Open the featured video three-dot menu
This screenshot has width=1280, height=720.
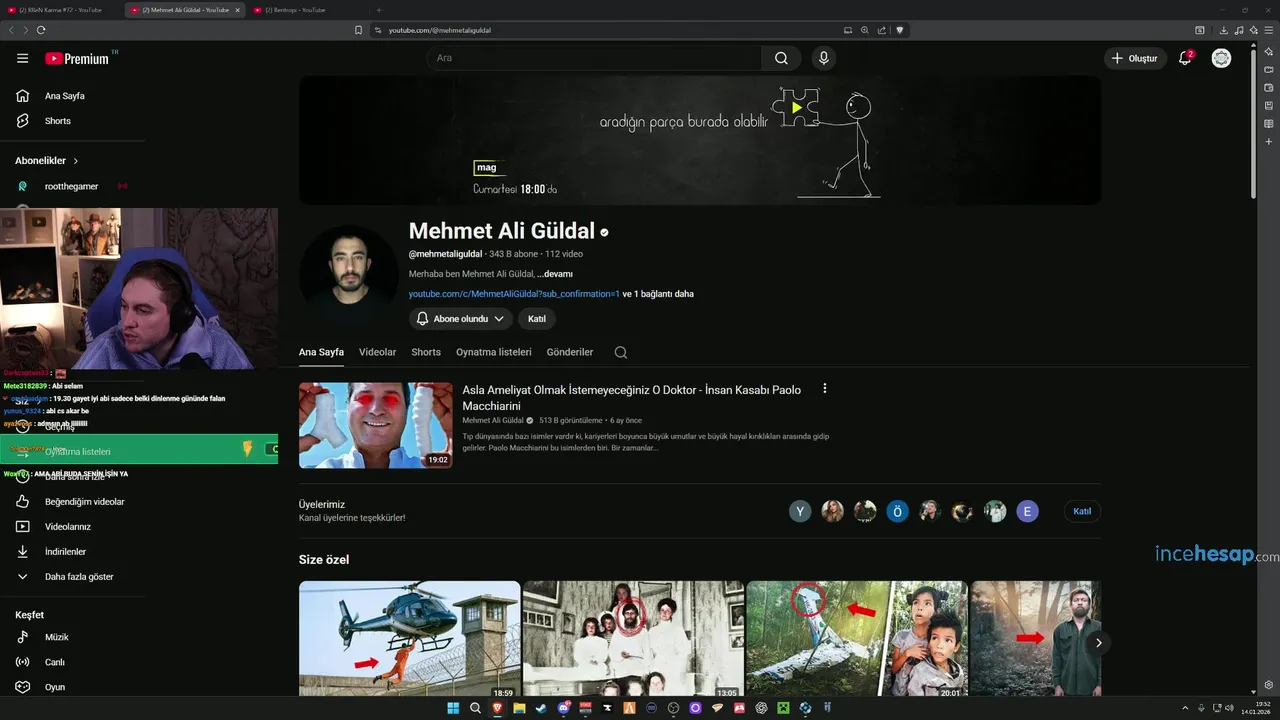(825, 389)
